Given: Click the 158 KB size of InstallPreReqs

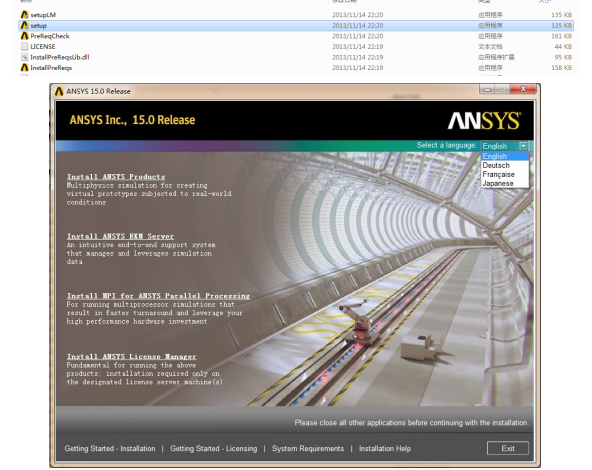Looking at the screenshot, I should 561,68.
